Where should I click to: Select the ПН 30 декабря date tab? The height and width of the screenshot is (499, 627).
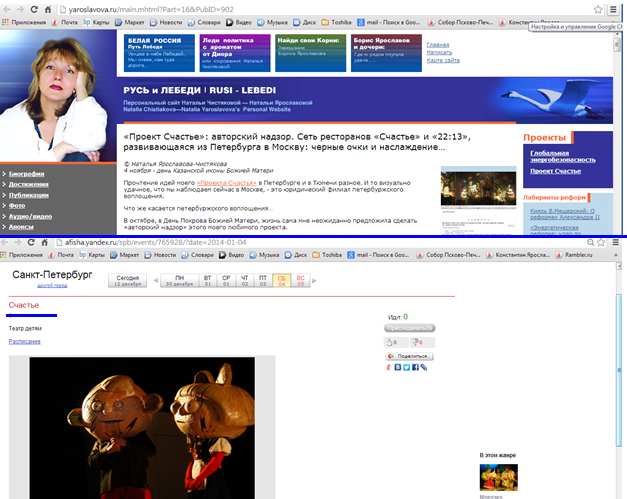click(180, 280)
